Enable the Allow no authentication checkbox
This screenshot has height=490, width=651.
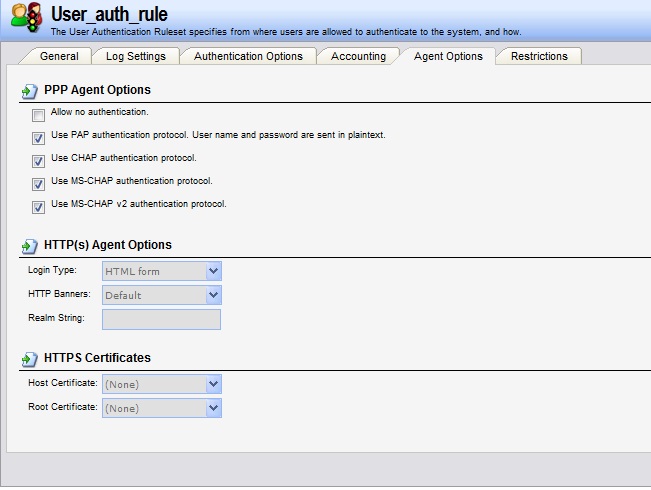pos(39,116)
